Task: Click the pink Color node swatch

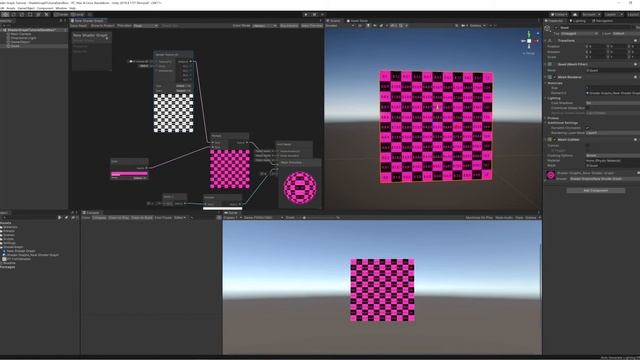Action: (129, 173)
